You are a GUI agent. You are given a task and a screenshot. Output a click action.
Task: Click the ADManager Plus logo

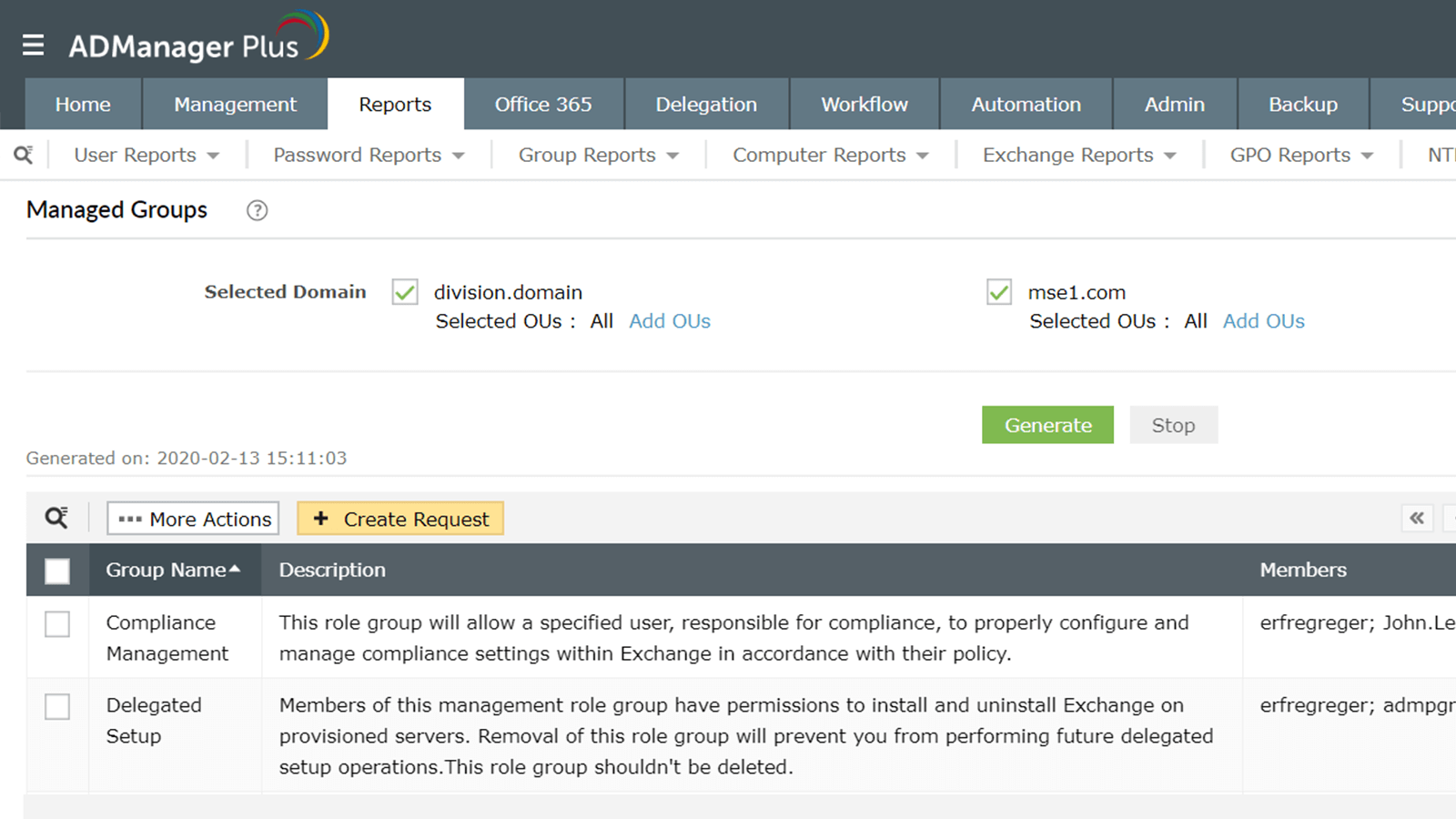[198, 40]
